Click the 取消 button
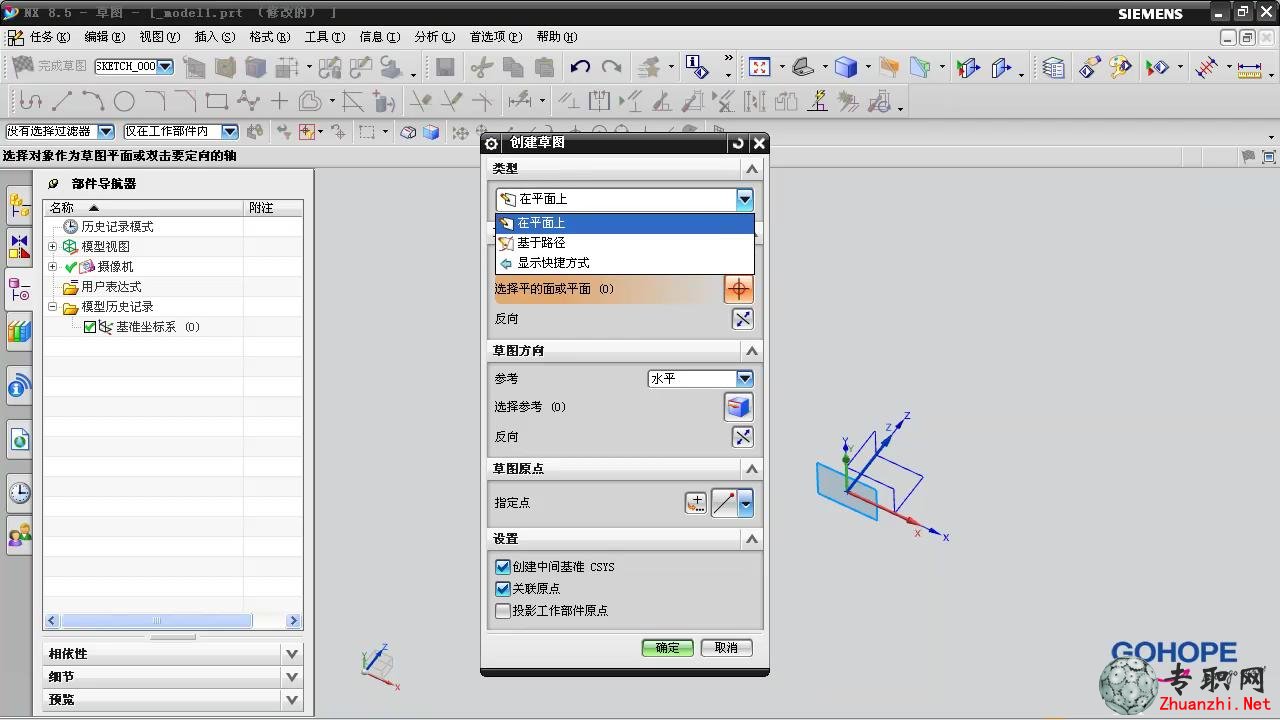The image size is (1280, 720). [726, 648]
